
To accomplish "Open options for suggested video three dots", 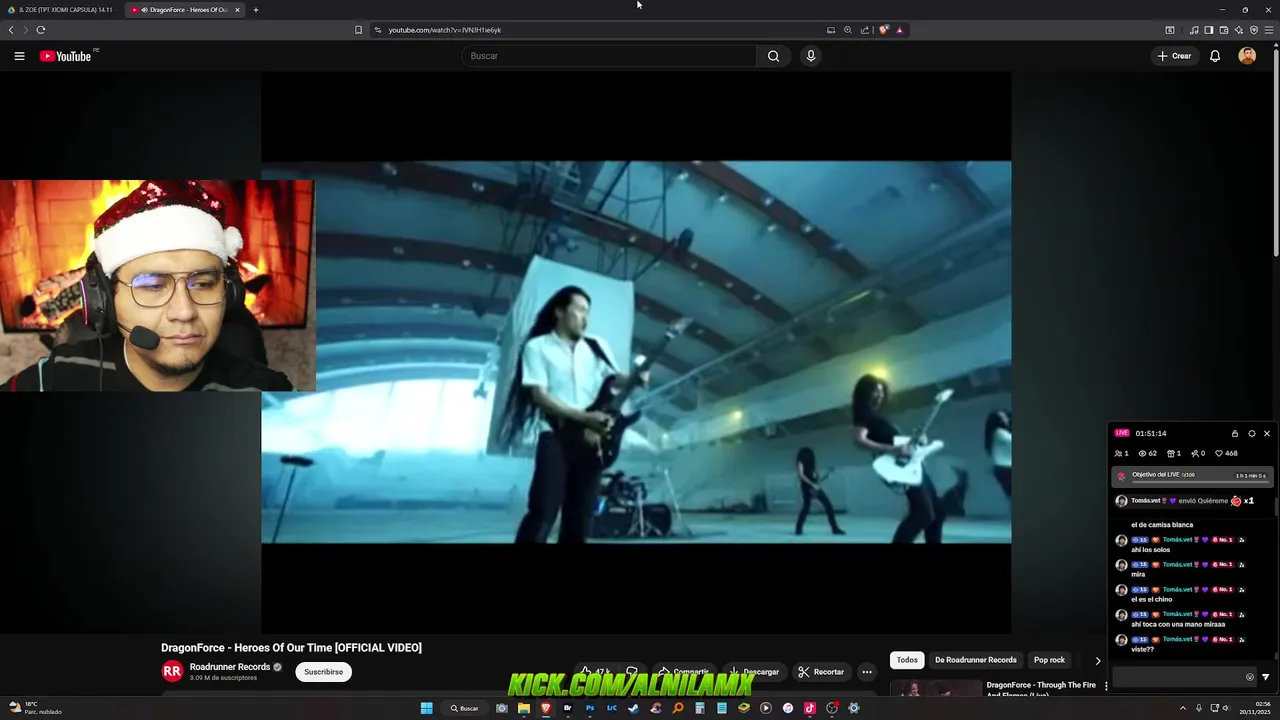I will click(x=1105, y=686).
